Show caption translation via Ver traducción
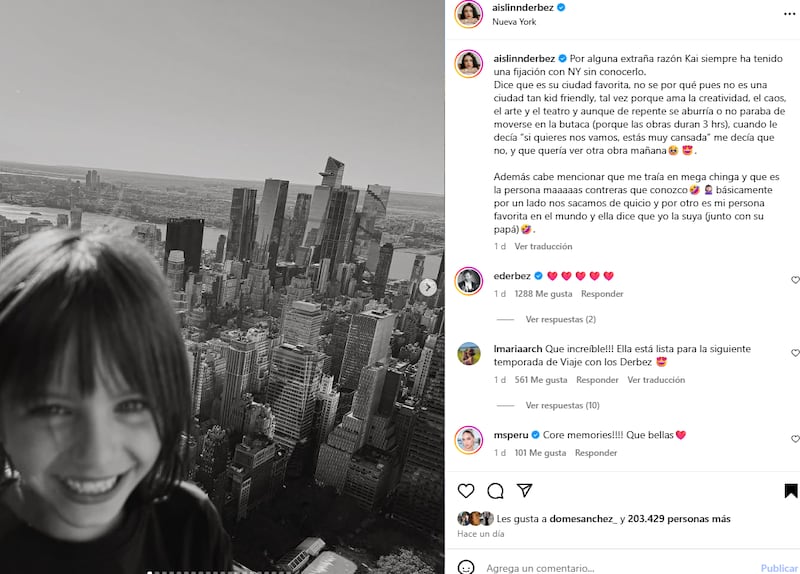Image resolution: width=800 pixels, height=574 pixels. pos(543,246)
